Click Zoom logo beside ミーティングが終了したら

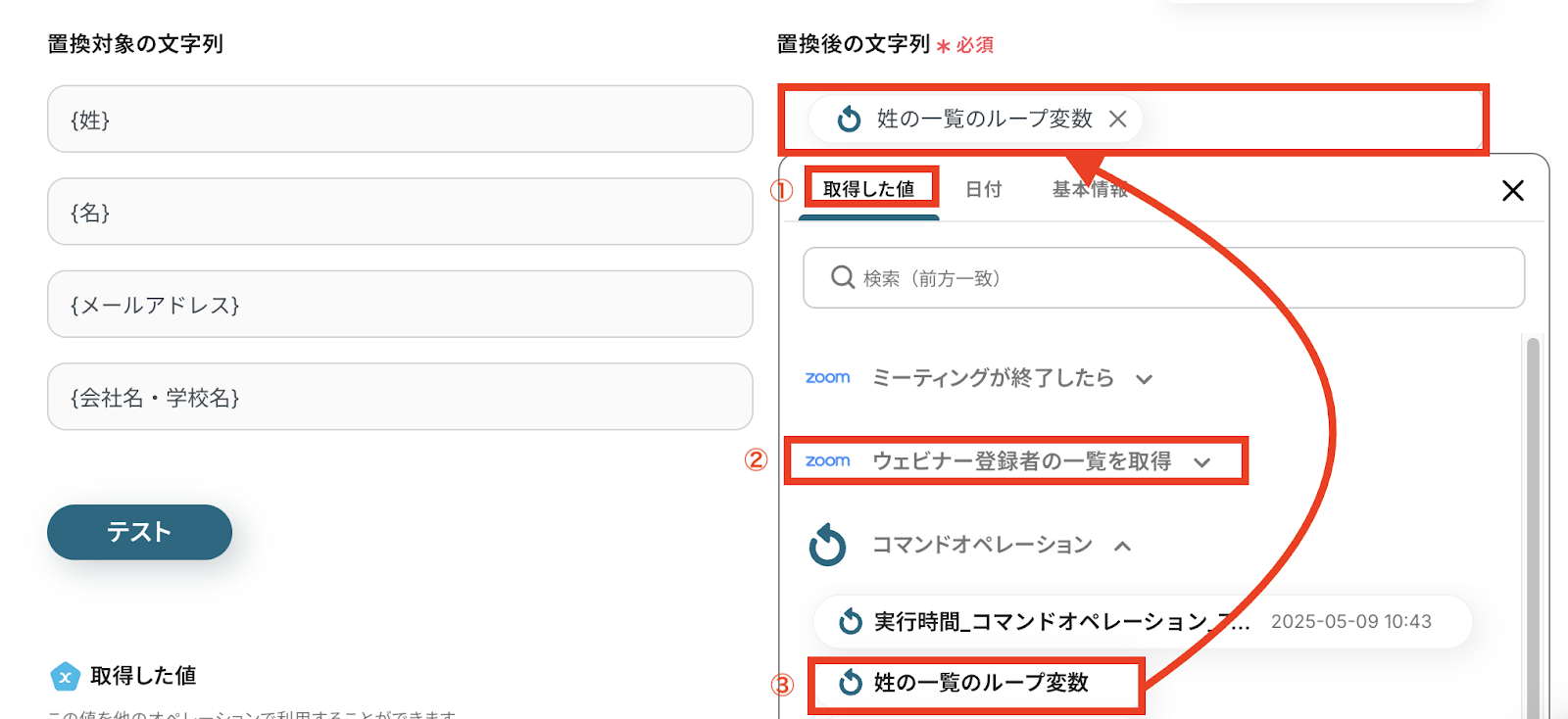pyautogui.click(x=827, y=378)
